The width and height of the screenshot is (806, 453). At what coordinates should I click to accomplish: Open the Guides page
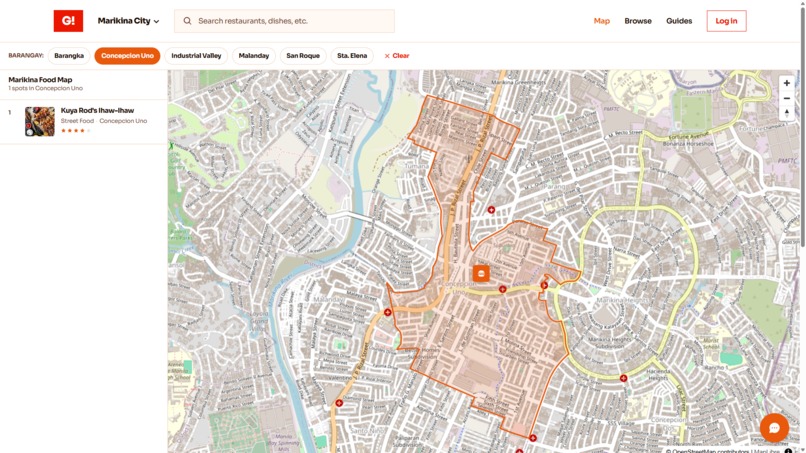point(679,21)
